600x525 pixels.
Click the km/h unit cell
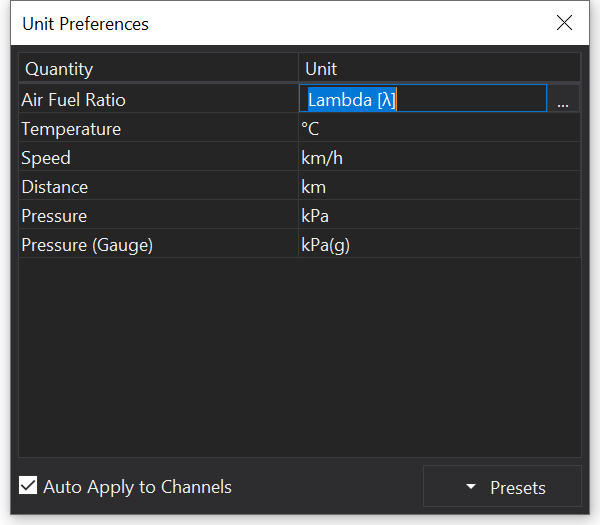pyautogui.click(x=439, y=158)
